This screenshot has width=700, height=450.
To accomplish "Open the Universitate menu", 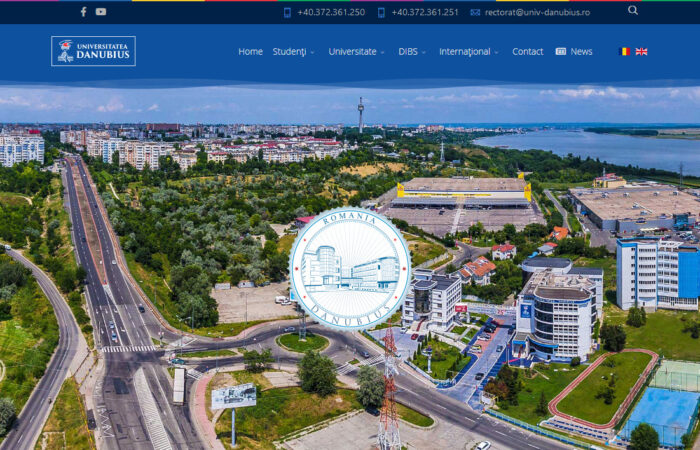I will [x=353, y=51].
